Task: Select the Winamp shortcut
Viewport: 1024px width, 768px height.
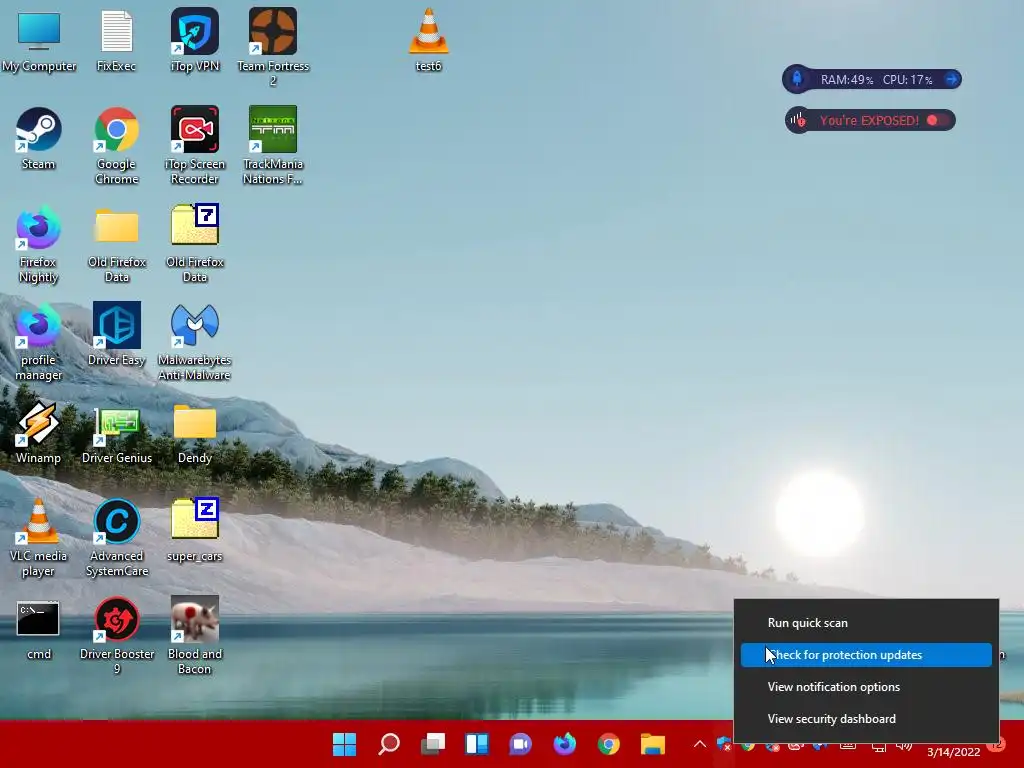Action: [x=39, y=432]
